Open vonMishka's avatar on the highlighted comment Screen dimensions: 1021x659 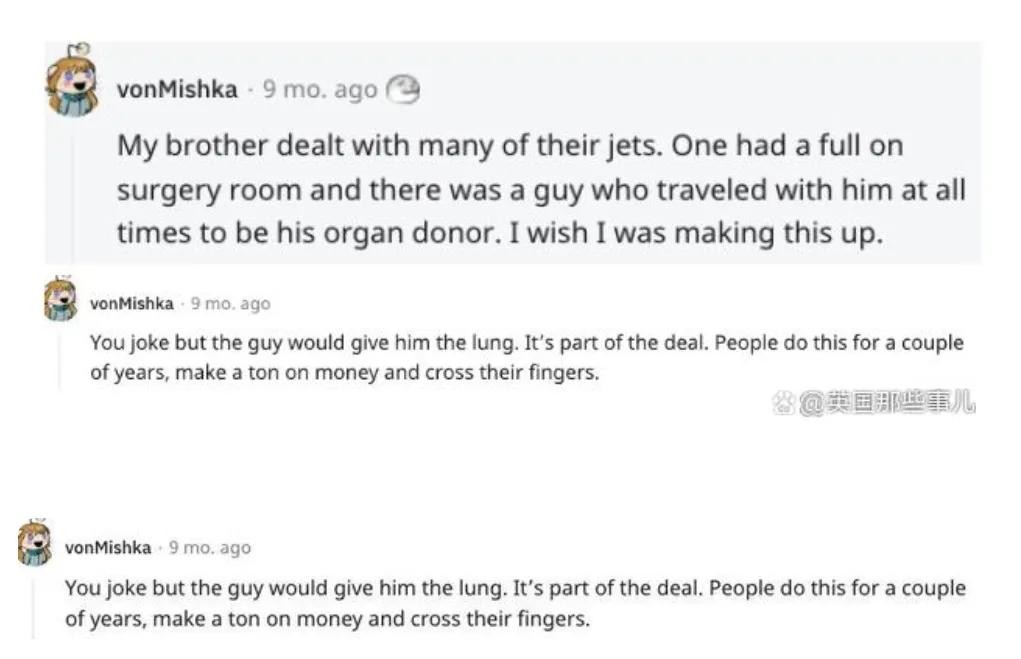(71, 81)
